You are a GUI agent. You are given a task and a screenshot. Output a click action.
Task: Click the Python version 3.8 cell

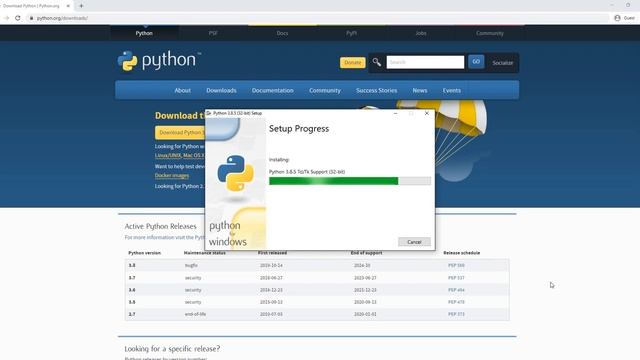(x=132, y=265)
